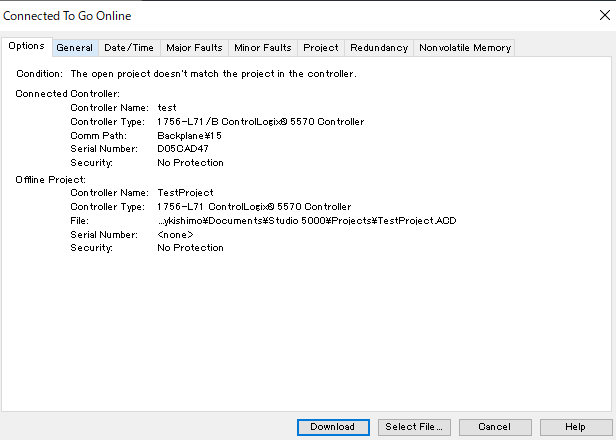
Task: Click the serial number D05CAD47
Action: coord(183,148)
